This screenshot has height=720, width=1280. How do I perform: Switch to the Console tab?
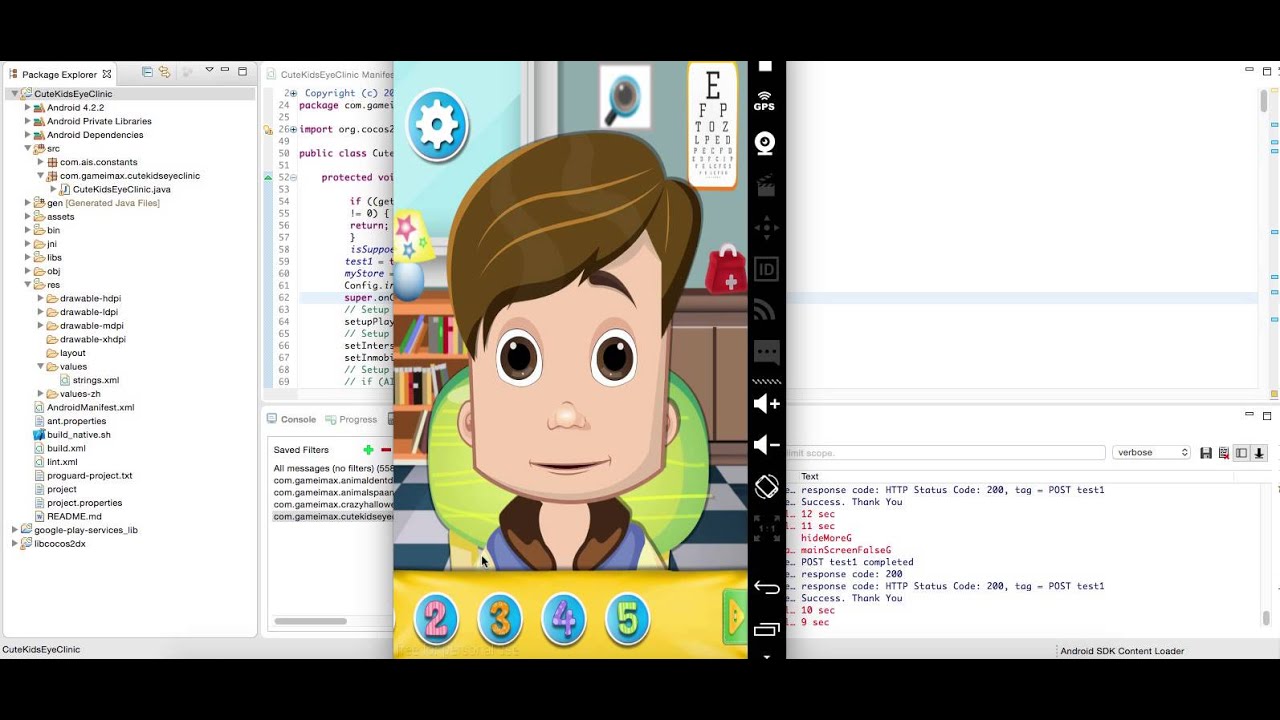click(291, 420)
